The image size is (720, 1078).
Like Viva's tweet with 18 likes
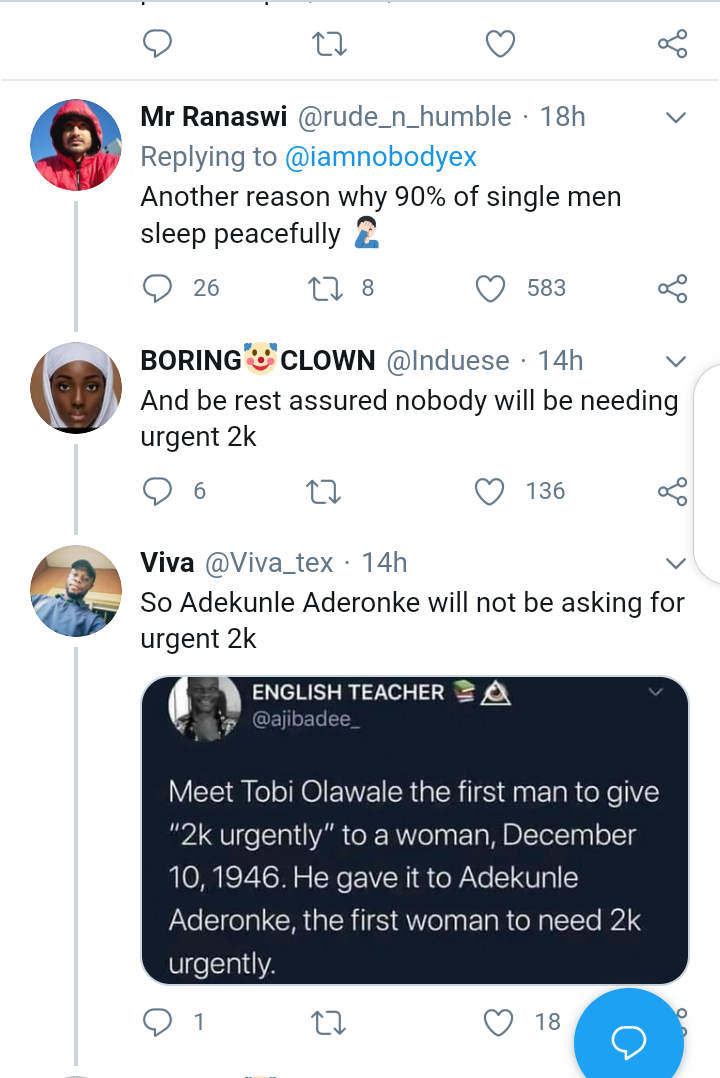coord(499,1022)
